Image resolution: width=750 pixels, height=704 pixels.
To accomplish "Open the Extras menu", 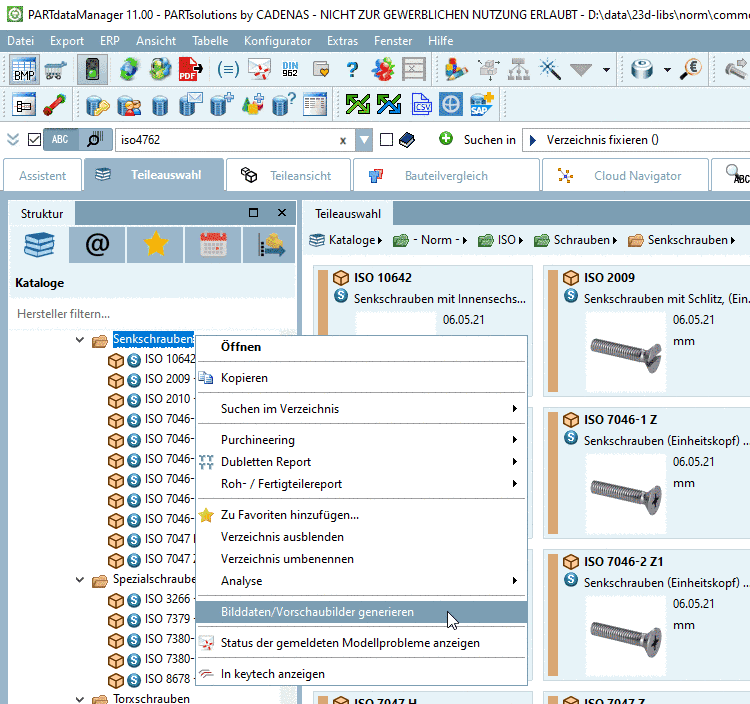I will click(x=342, y=41).
